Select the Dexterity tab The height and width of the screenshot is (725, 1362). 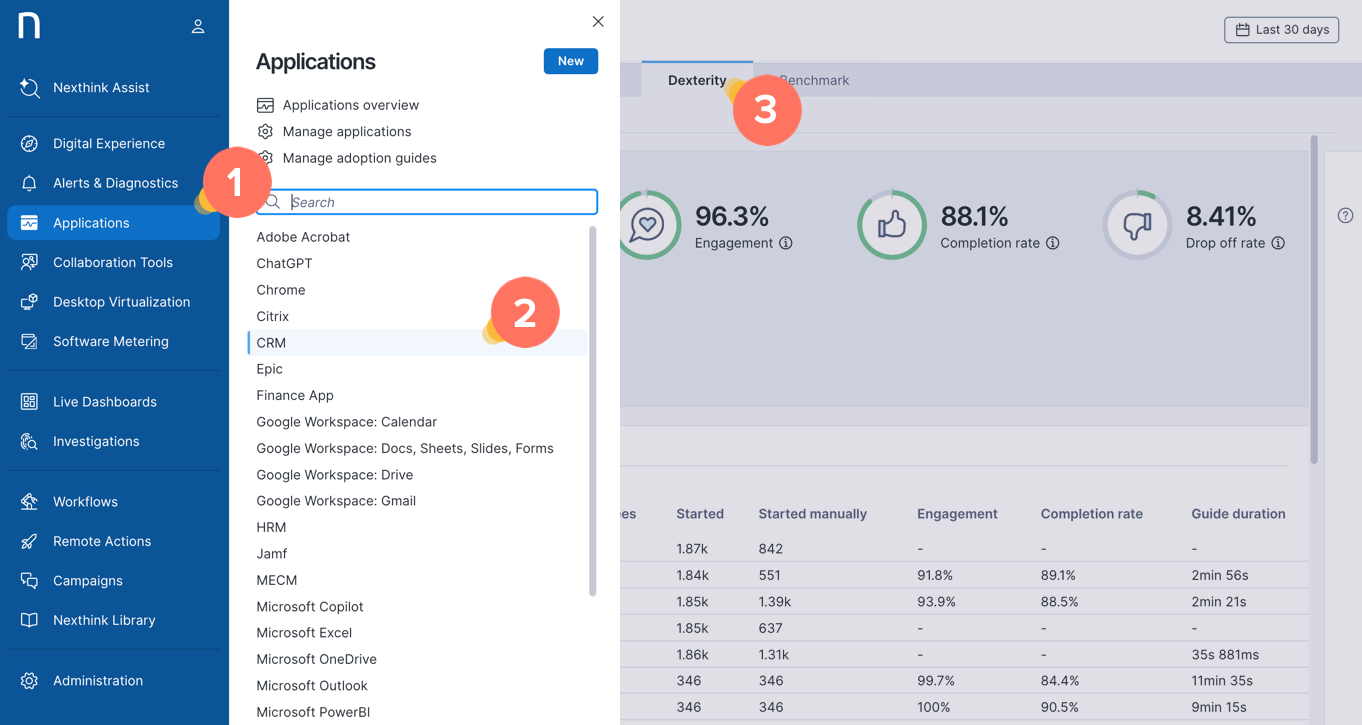click(x=696, y=81)
